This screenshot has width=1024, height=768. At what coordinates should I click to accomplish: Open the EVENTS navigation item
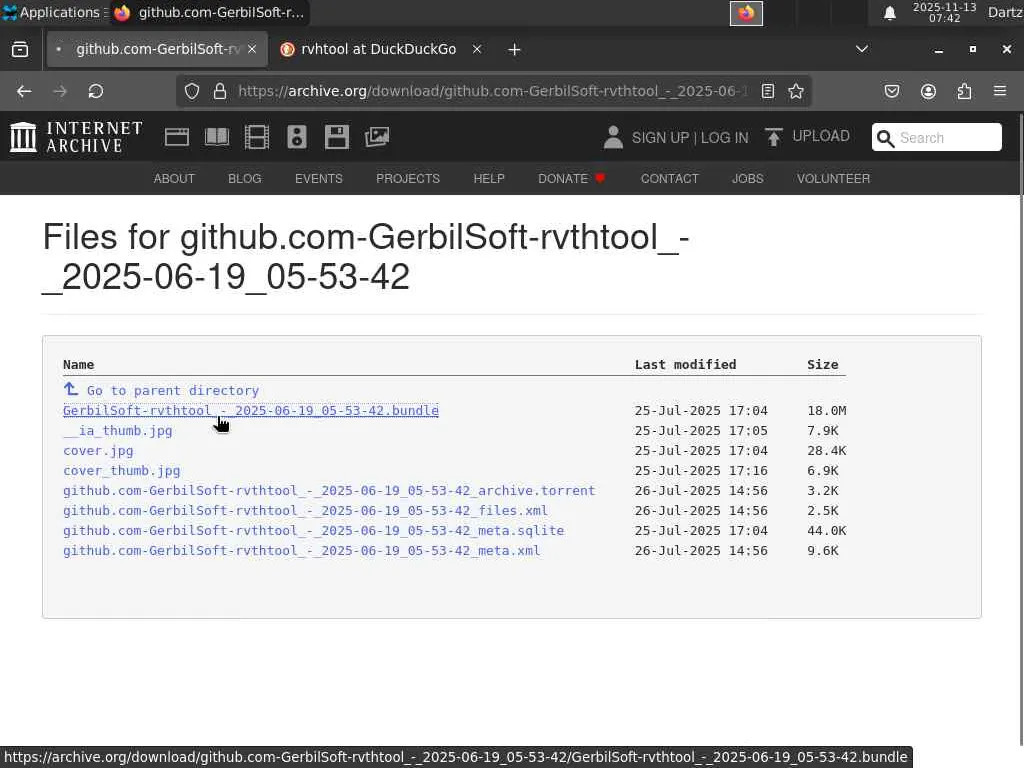click(319, 178)
